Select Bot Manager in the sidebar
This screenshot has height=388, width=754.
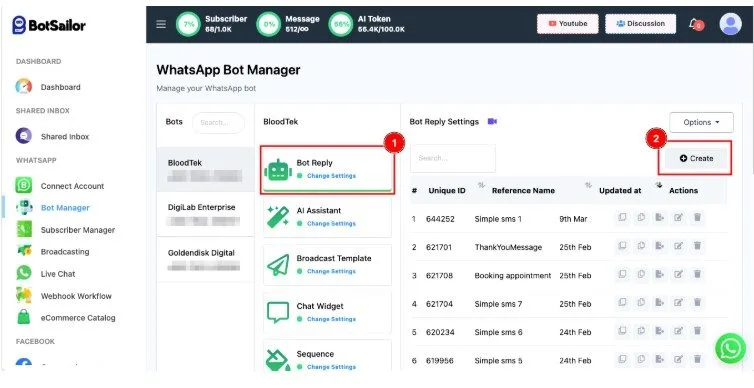[52, 208]
